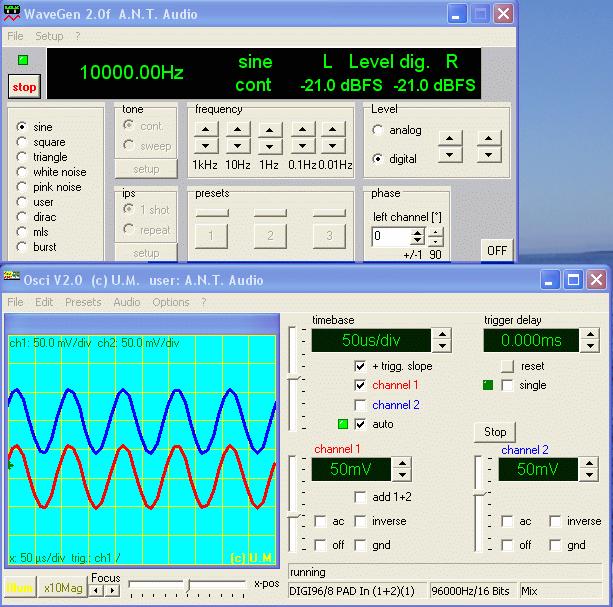Image resolution: width=613 pixels, height=607 pixels.
Task: Increment phase by 90 degrees arrow
Action: [435, 233]
